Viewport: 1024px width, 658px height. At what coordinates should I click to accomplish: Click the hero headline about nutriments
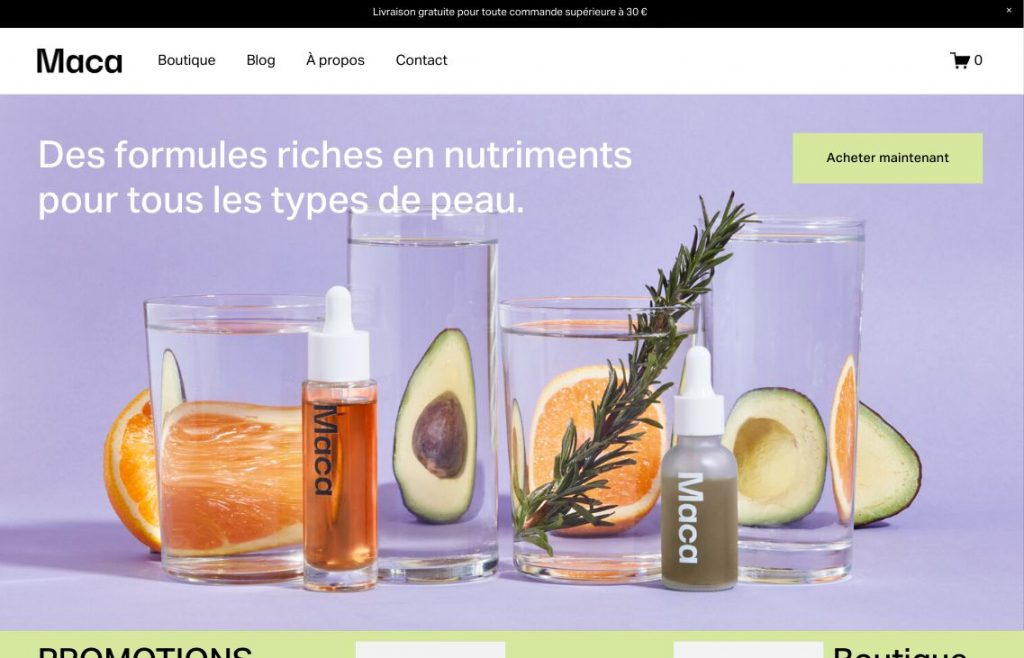pyautogui.click(x=334, y=177)
